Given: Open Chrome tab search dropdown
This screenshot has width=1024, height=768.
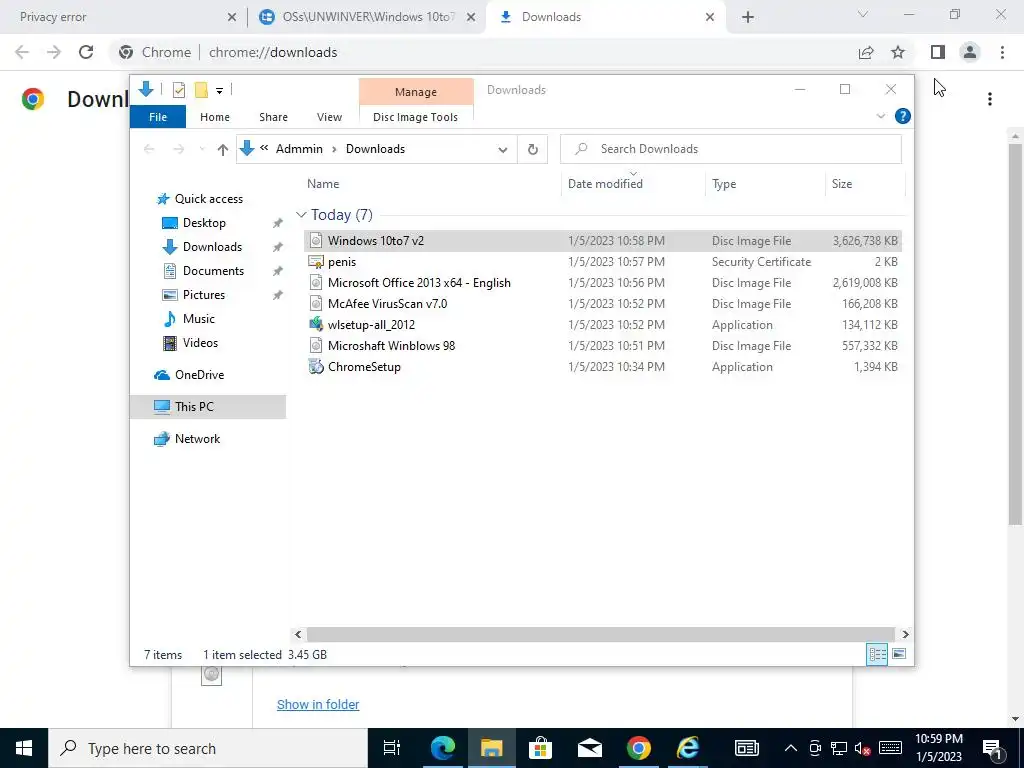Looking at the screenshot, I should pyautogui.click(x=863, y=14).
